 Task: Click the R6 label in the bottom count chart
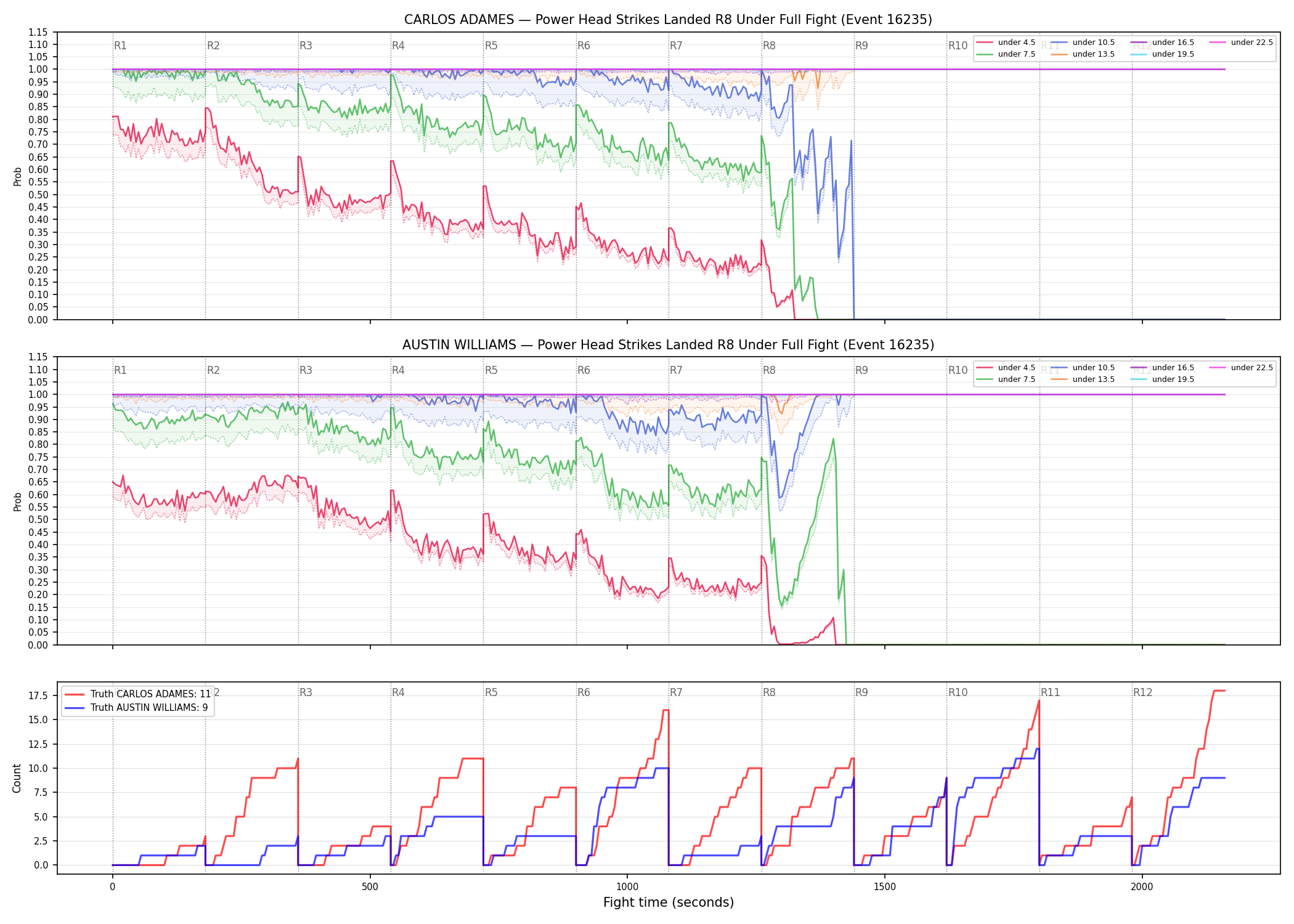click(x=584, y=692)
